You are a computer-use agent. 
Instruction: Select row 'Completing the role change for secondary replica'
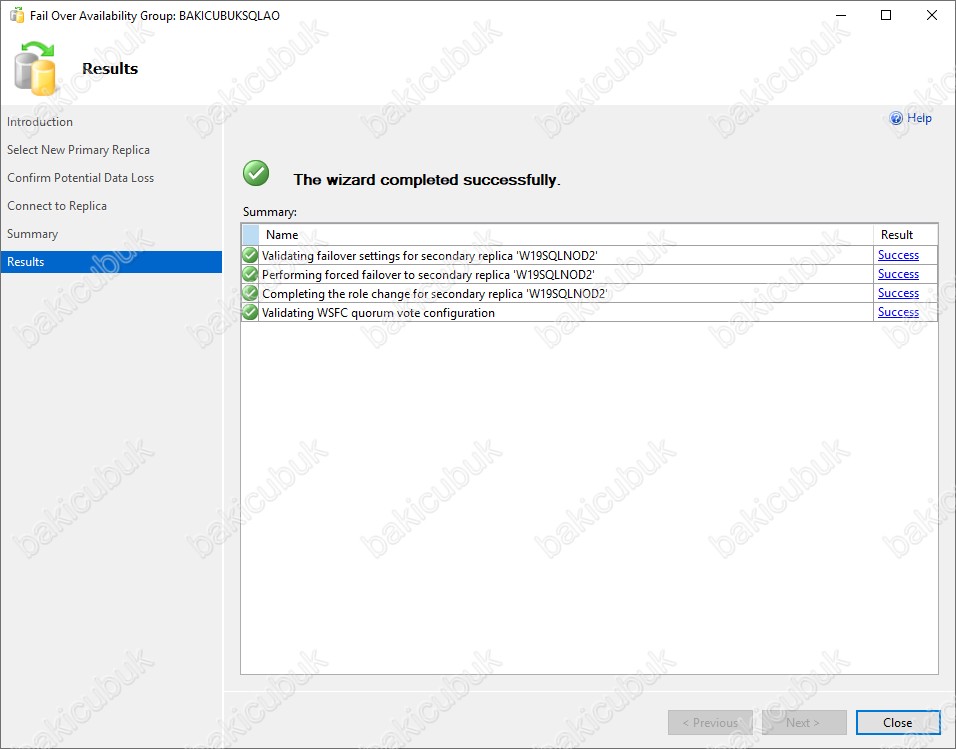coord(589,293)
